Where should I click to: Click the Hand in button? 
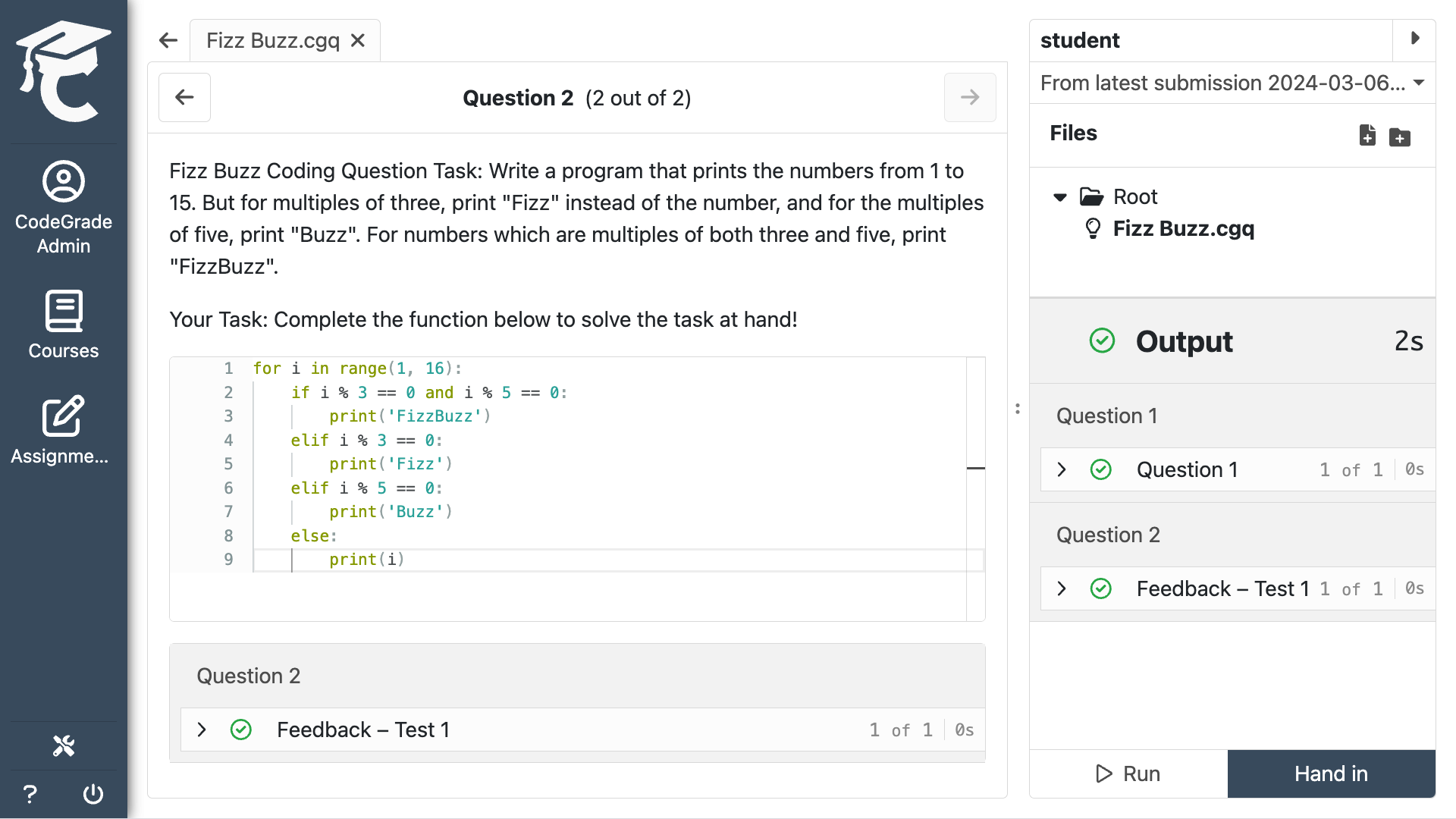(x=1331, y=773)
